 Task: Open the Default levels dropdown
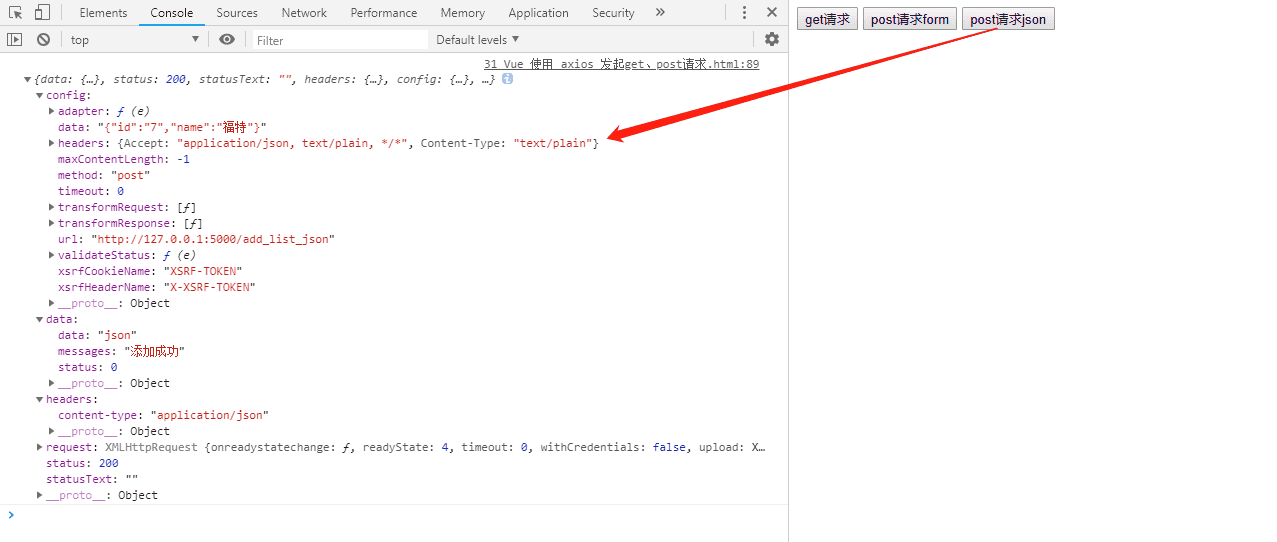tap(478, 39)
